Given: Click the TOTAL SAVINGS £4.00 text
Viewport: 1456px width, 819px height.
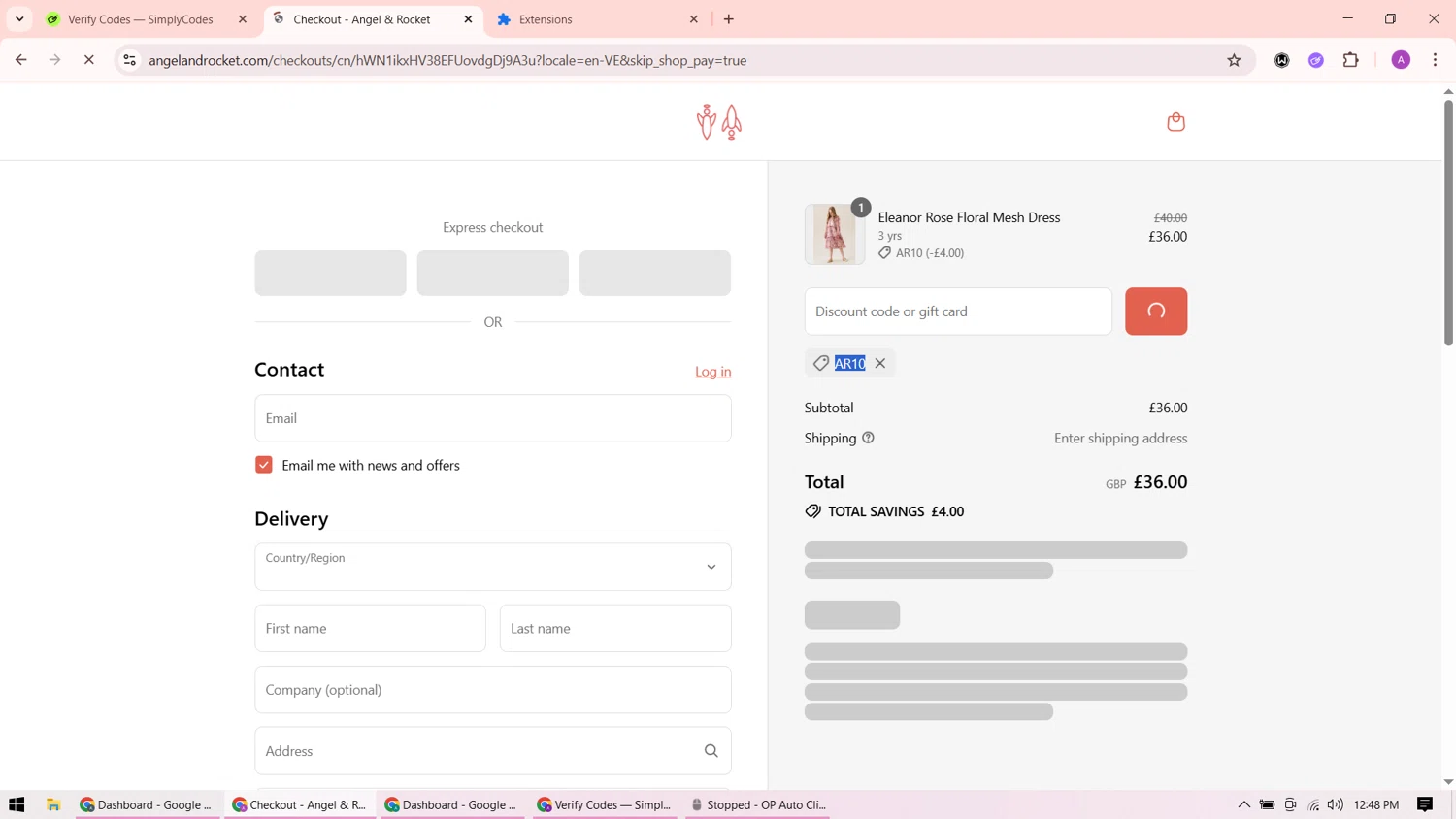Looking at the screenshot, I should tap(896, 511).
